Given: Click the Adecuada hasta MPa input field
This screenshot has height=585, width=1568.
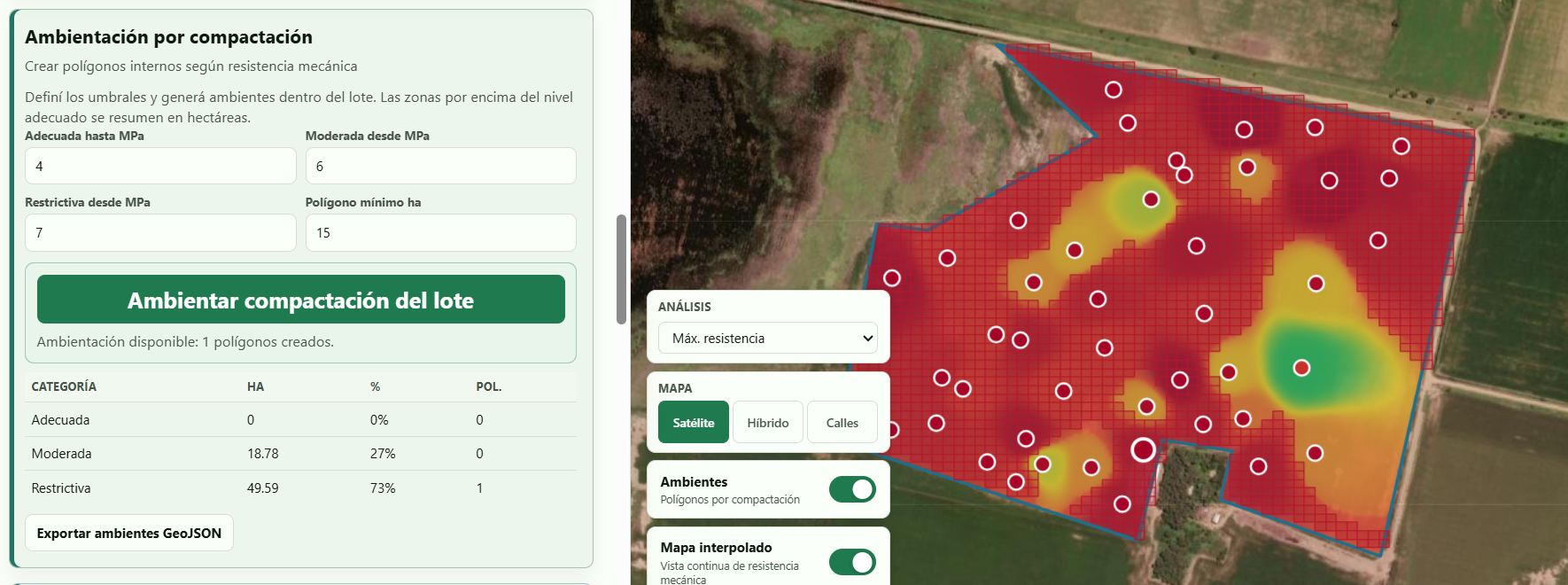Looking at the screenshot, I should pos(160,166).
